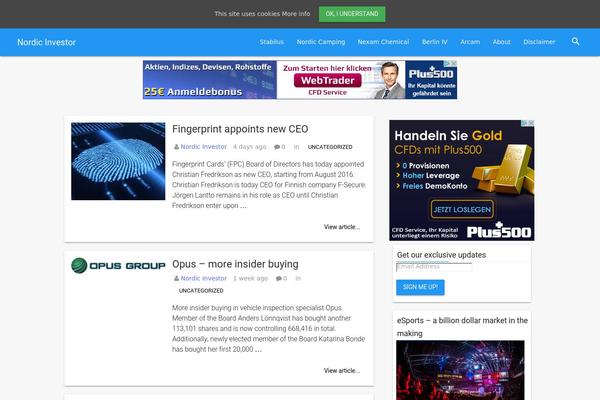
Task: Click the comment bubble icon on Fingerprint article
Action: click(x=277, y=147)
